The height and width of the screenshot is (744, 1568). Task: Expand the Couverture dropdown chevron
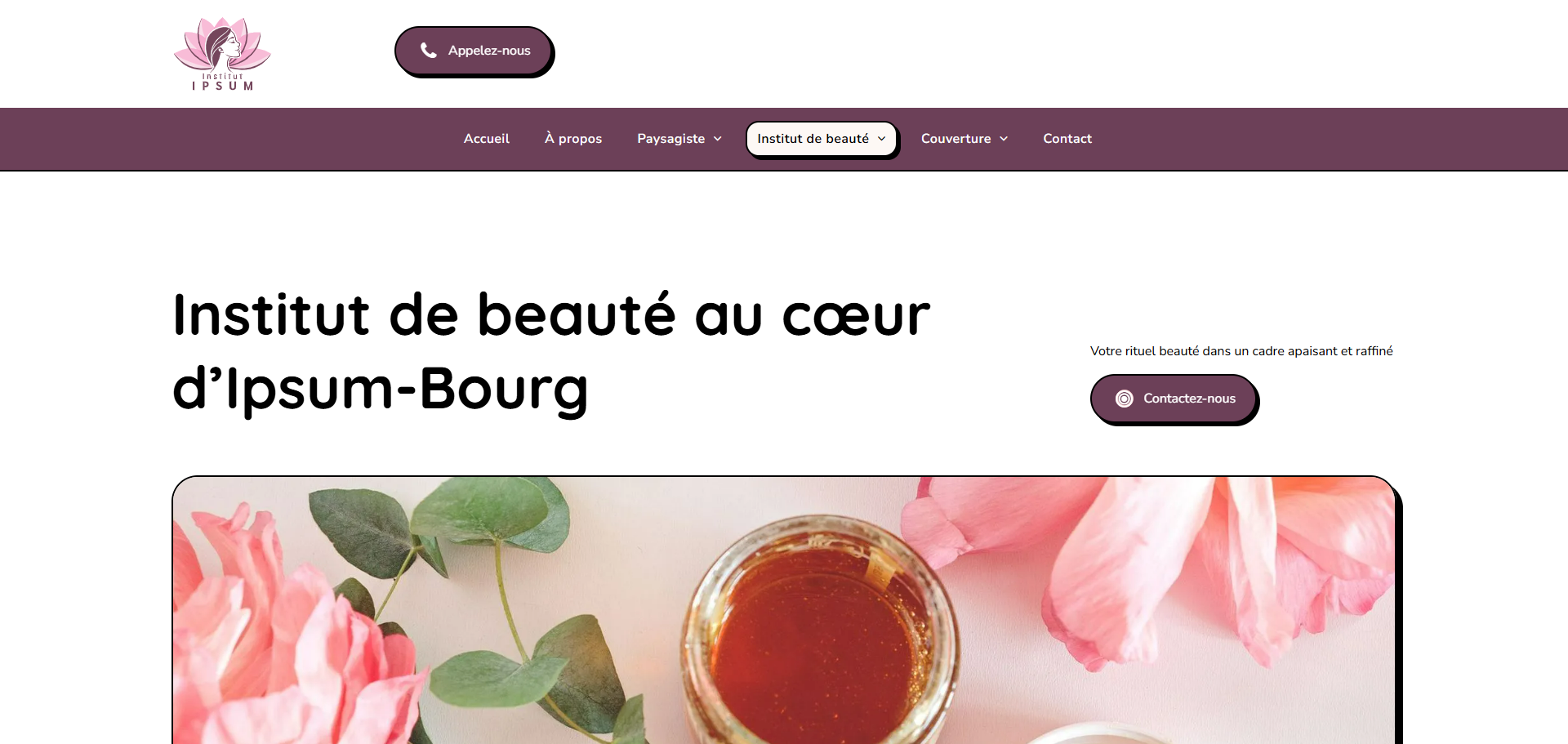coord(1004,139)
